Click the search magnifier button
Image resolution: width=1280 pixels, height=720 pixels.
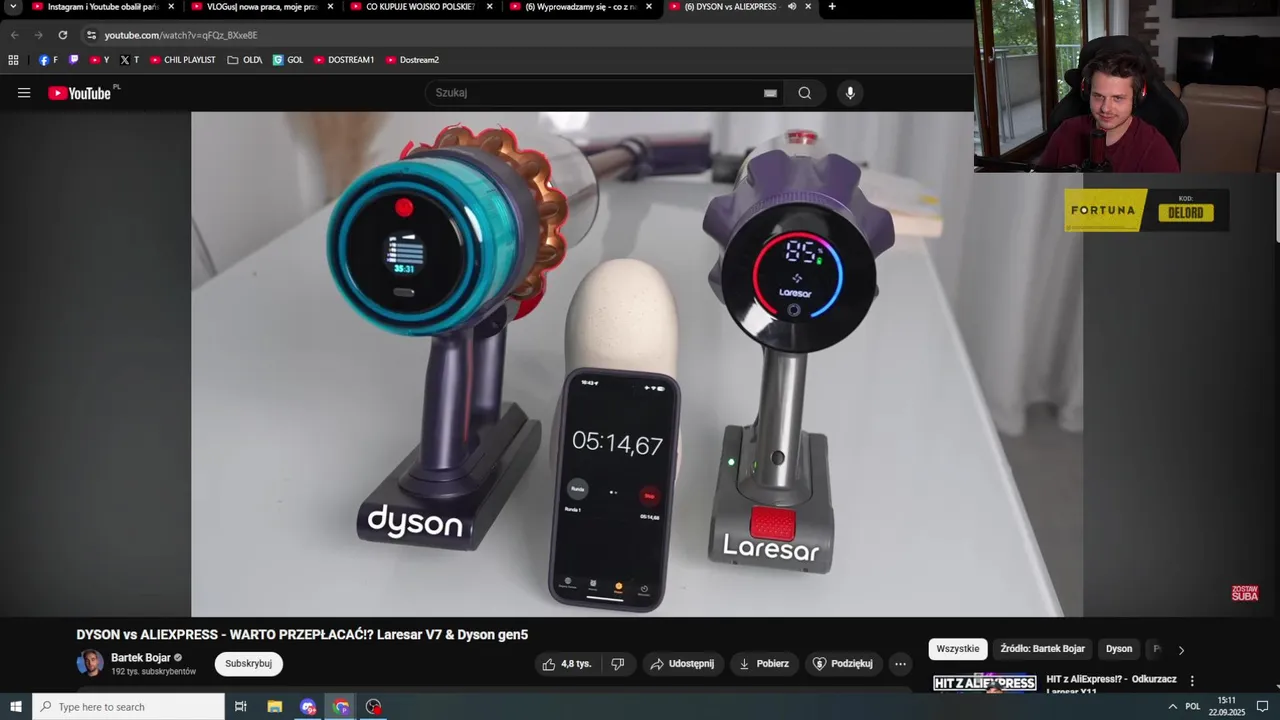pos(805,93)
